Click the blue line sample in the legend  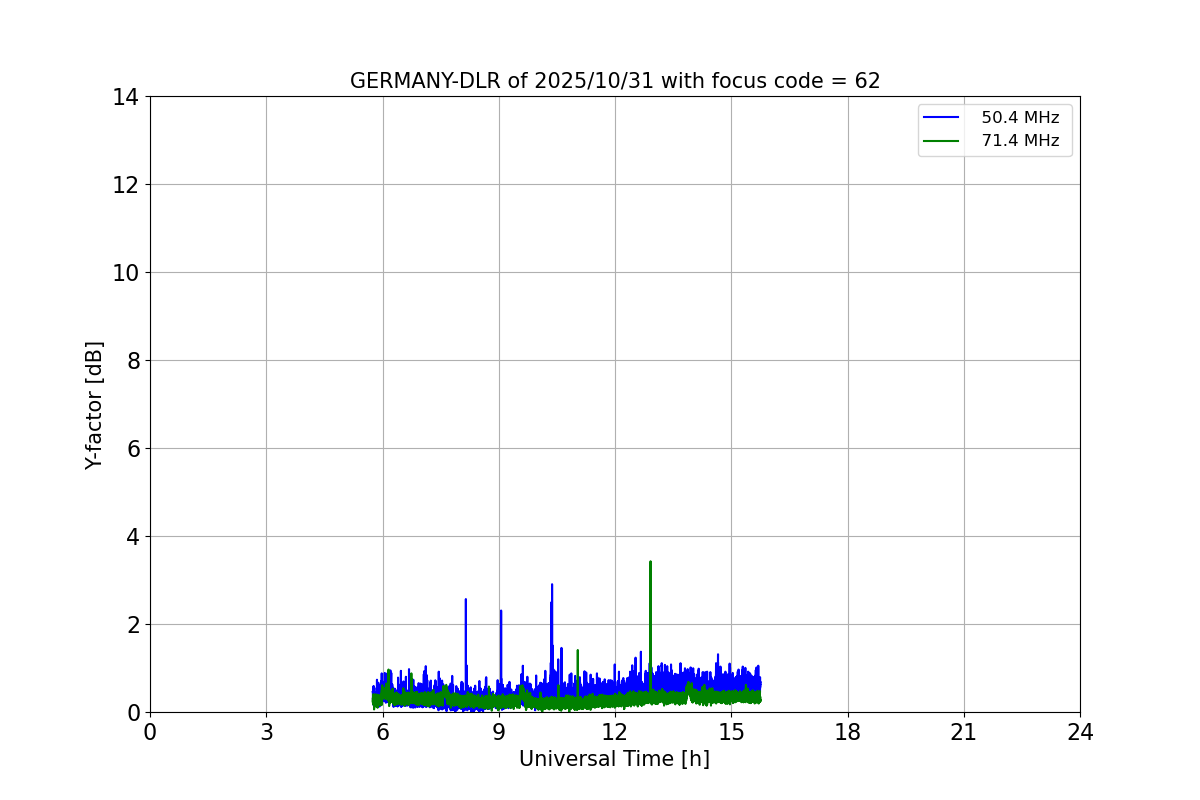942,118
